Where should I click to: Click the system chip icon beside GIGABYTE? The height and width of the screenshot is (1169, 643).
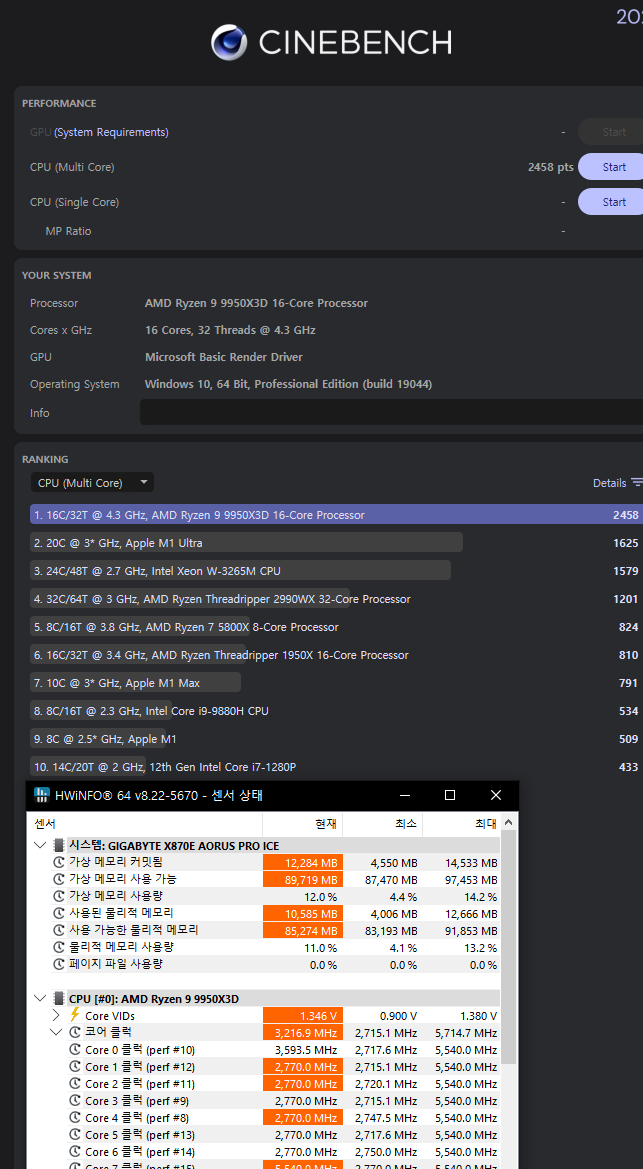pos(58,845)
